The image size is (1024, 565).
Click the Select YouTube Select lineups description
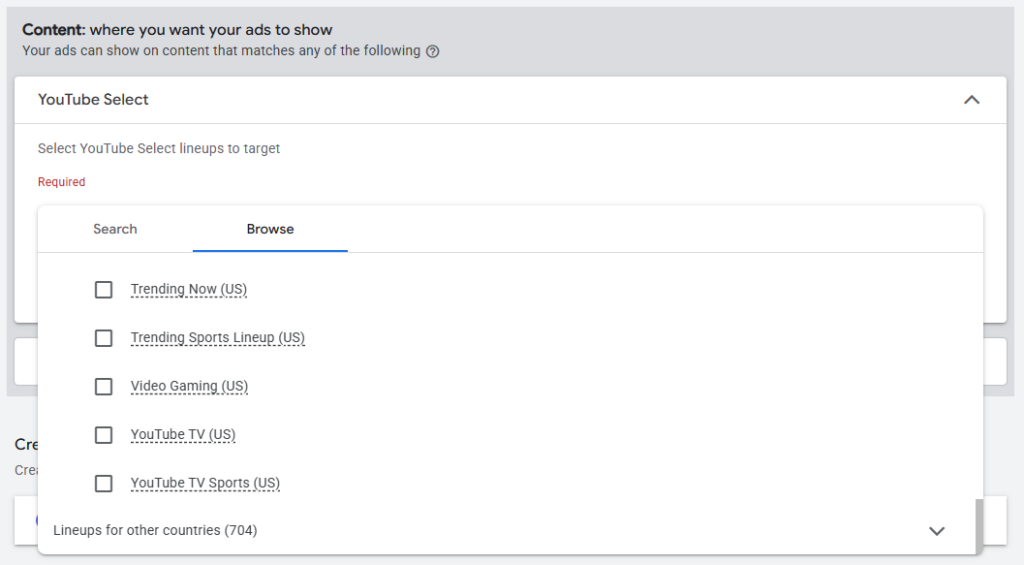[159, 148]
